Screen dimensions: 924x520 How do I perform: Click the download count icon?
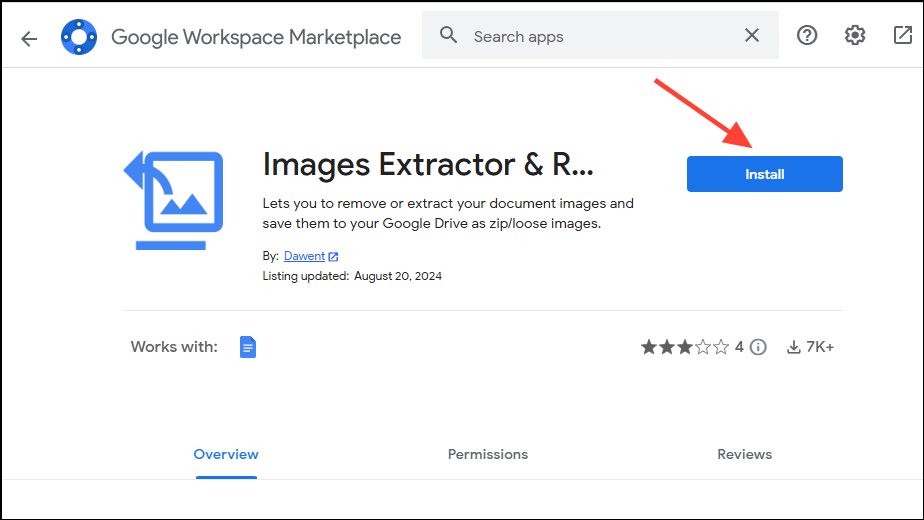coord(794,347)
